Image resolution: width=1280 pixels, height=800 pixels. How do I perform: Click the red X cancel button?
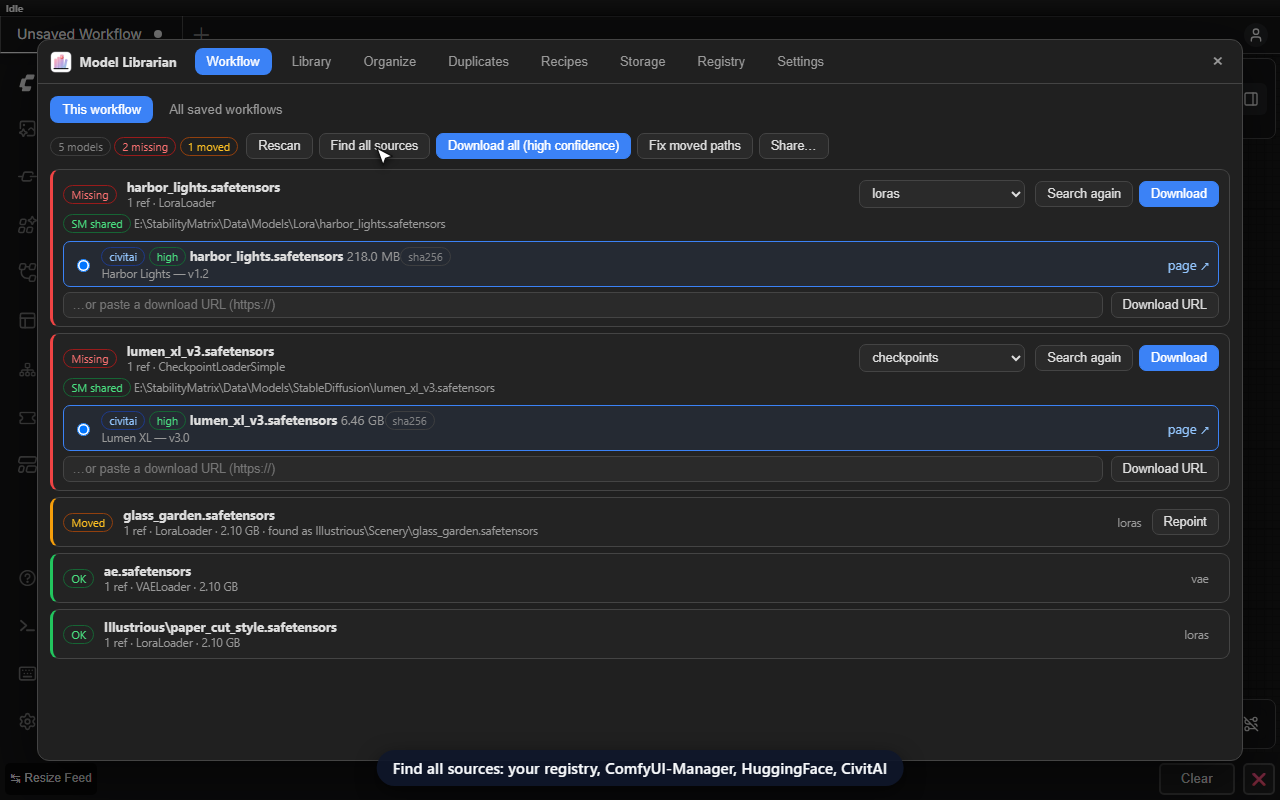point(1259,778)
